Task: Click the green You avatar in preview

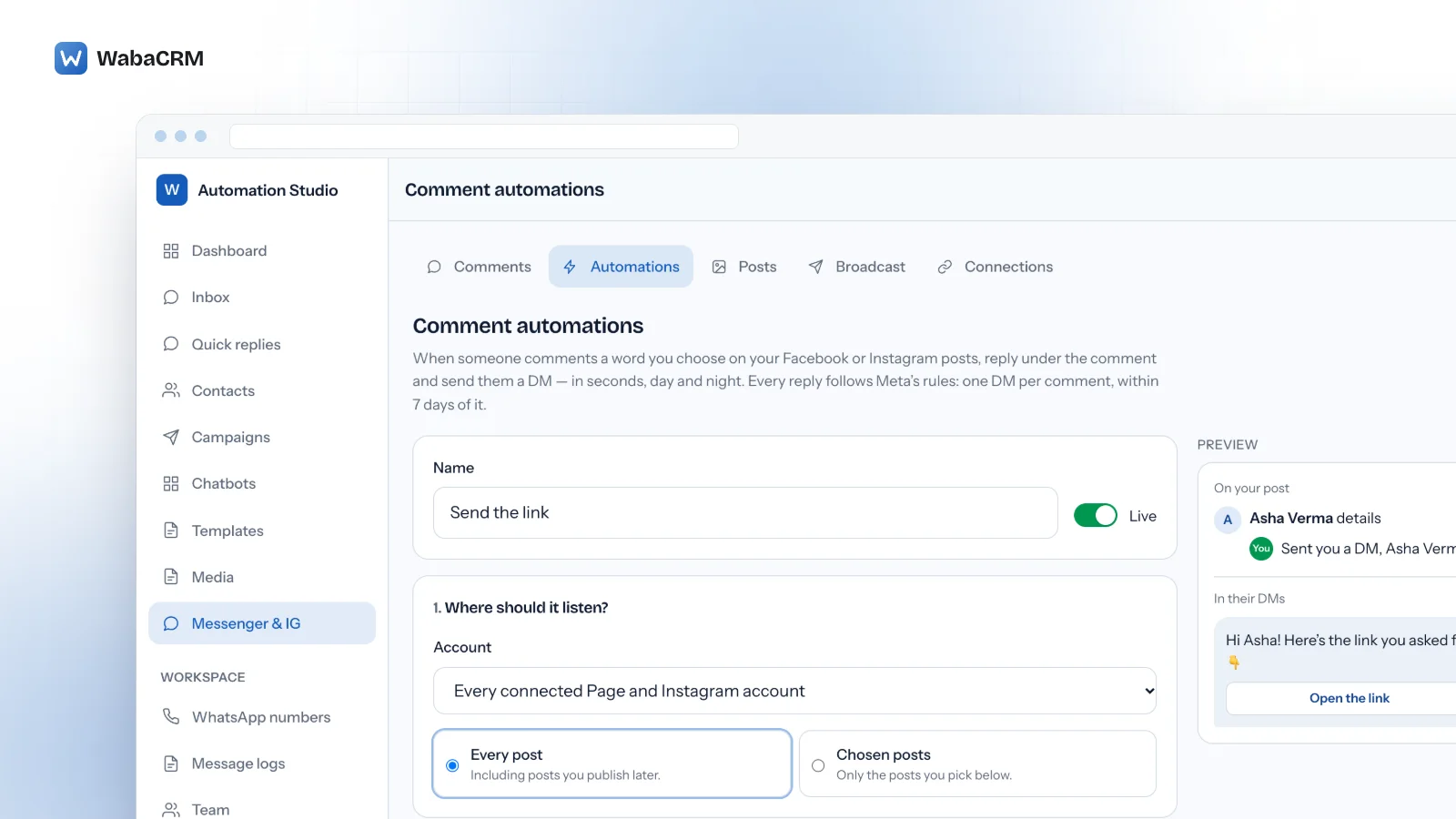Action: pyautogui.click(x=1261, y=549)
